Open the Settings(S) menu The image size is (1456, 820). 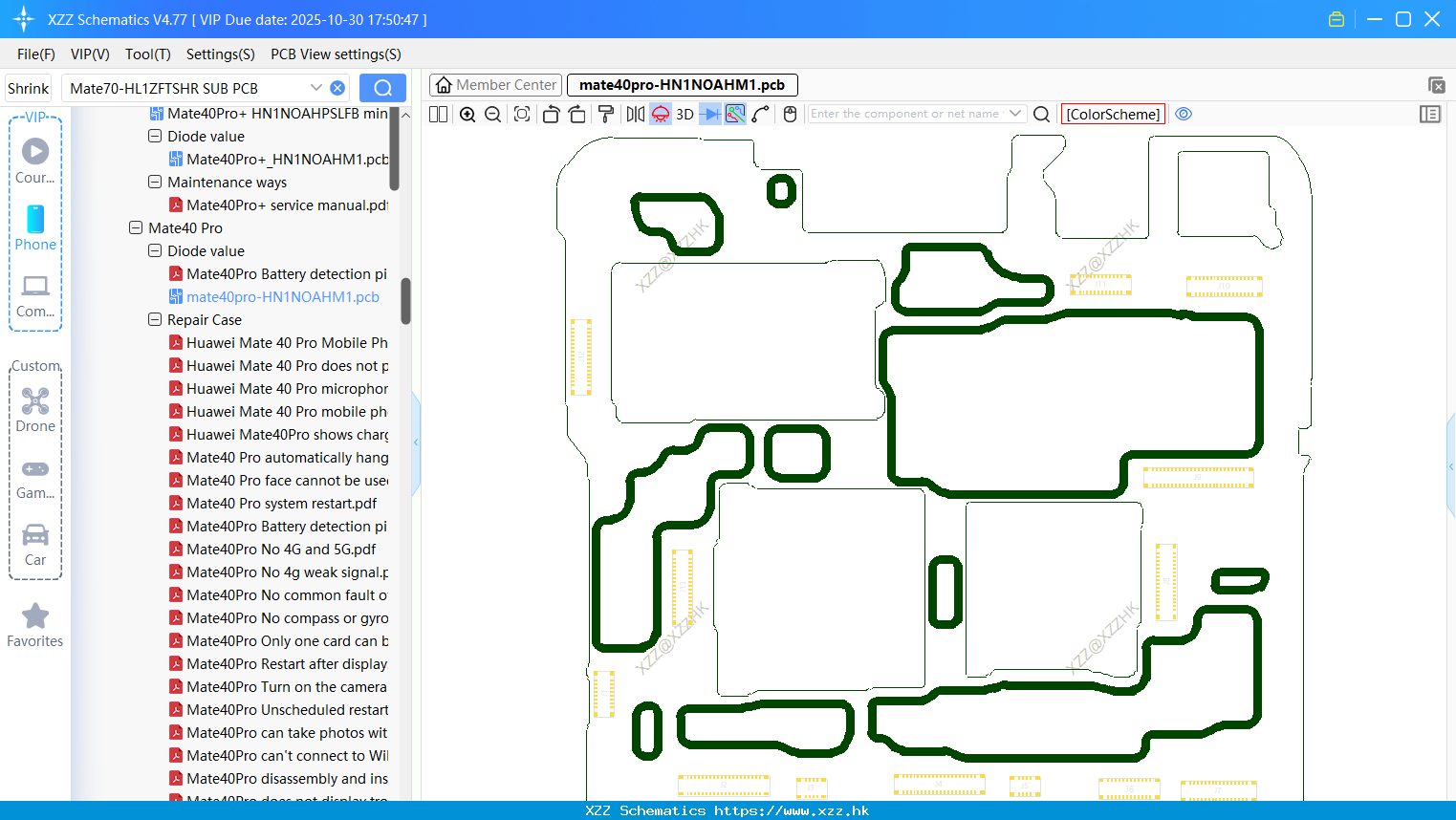click(x=221, y=54)
